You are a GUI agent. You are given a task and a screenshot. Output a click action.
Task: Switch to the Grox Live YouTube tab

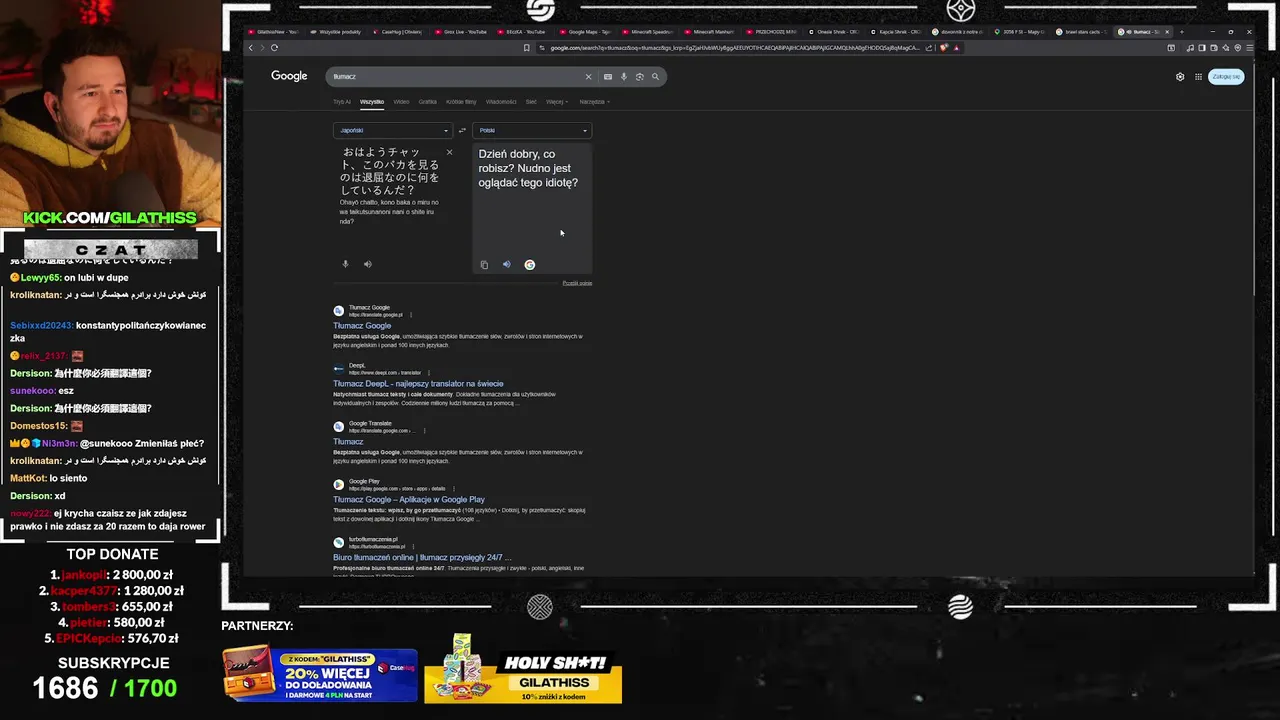(460, 32)
